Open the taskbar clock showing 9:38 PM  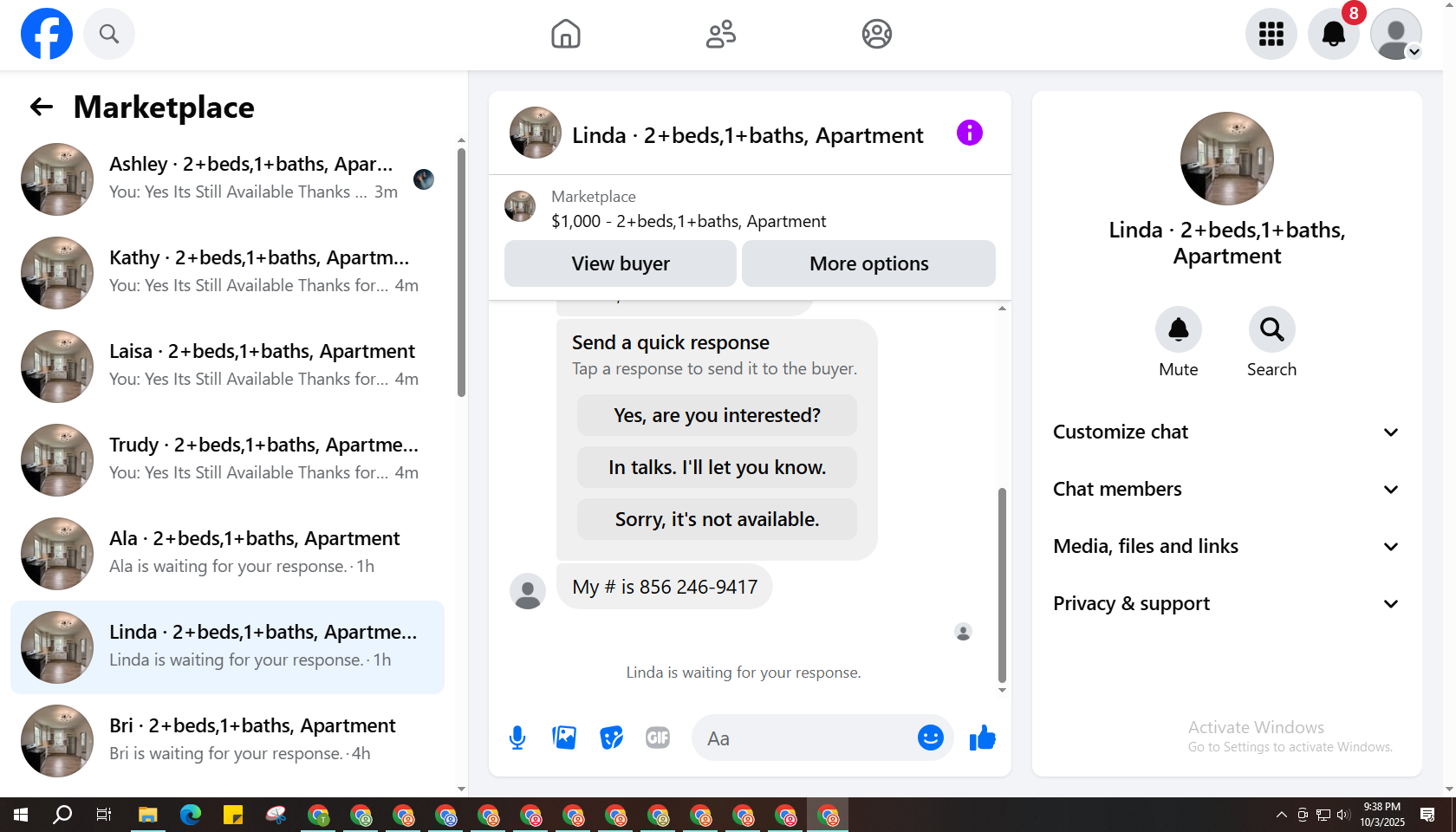pos(1382,815)
